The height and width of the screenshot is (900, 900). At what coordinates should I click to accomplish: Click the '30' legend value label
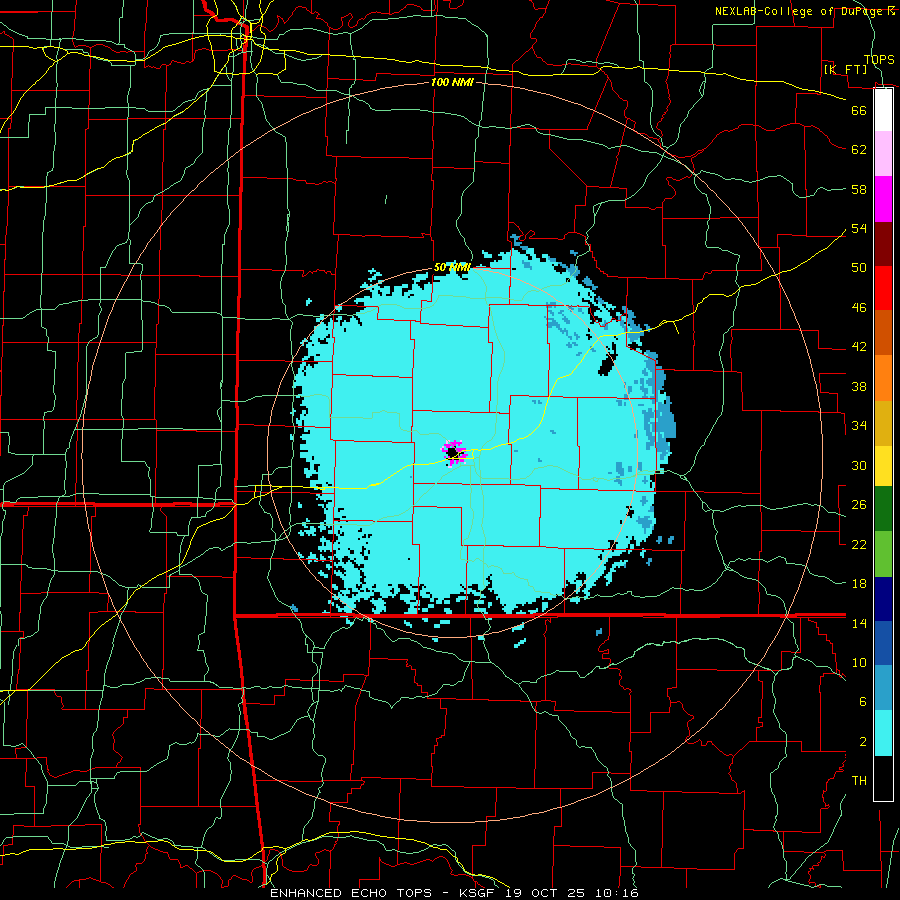tap(859, 465)
